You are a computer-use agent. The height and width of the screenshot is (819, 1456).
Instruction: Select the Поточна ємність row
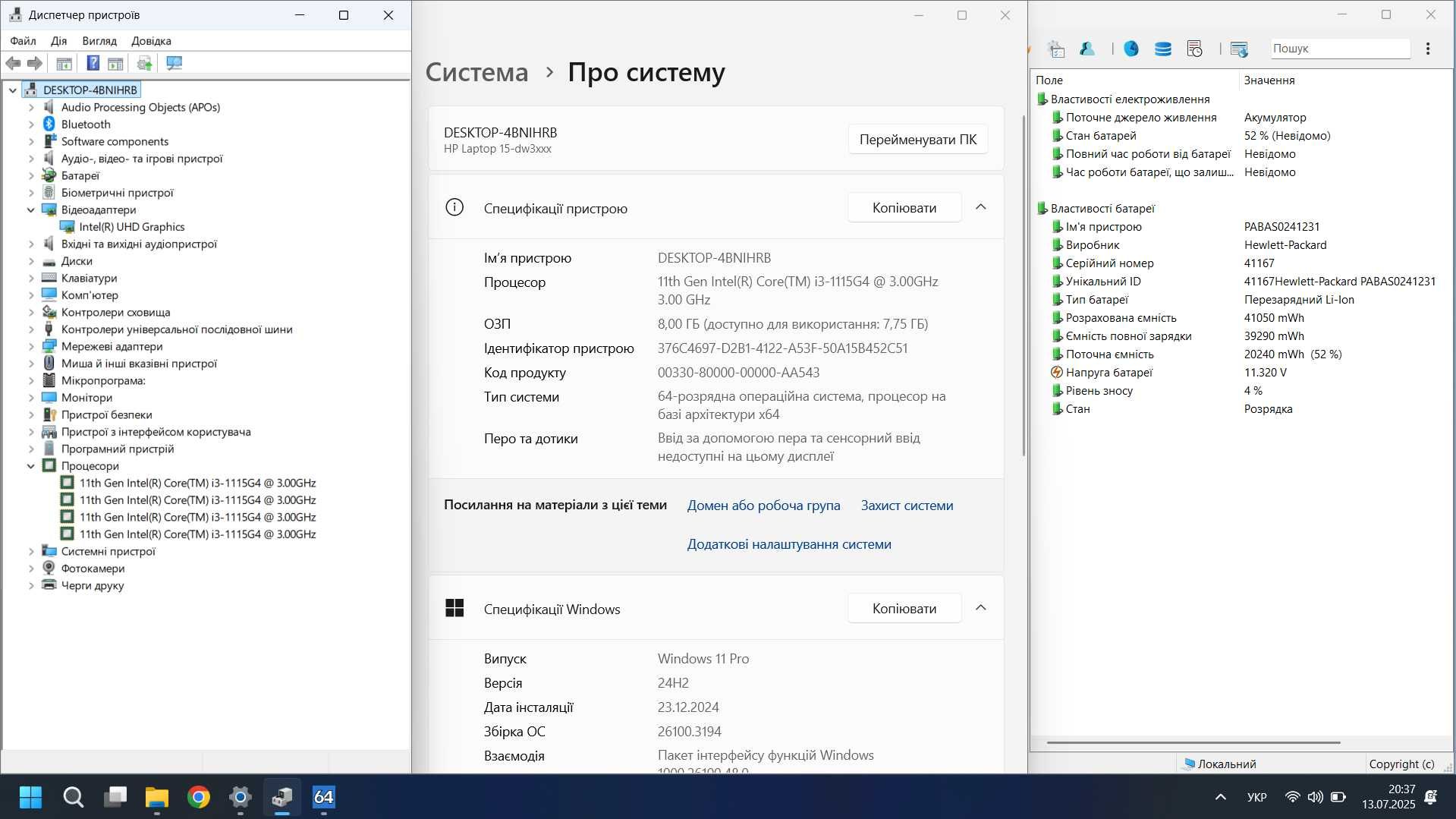point(1241,354)
